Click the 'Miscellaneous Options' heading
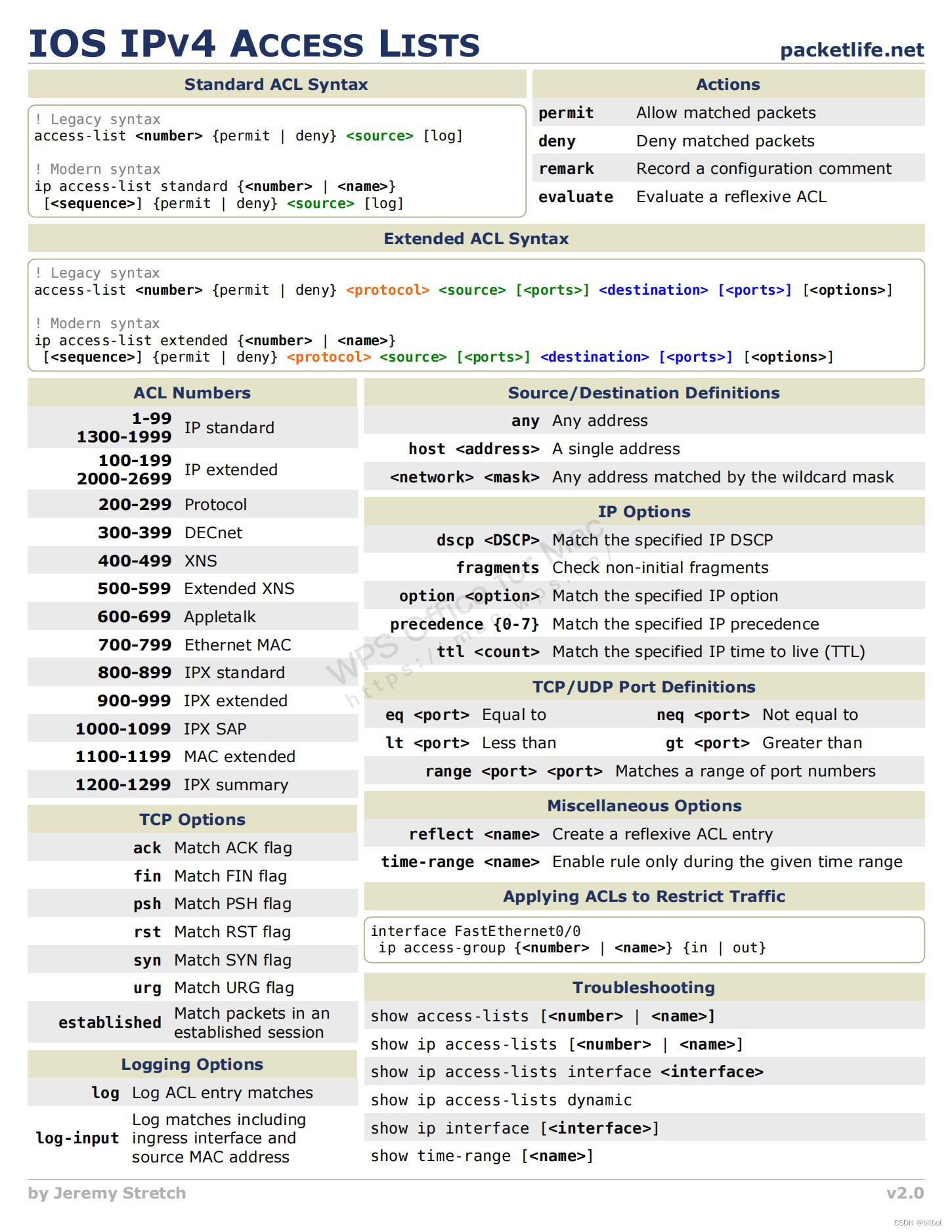This screenshot has height=1232, width=952. click(644, 805)
